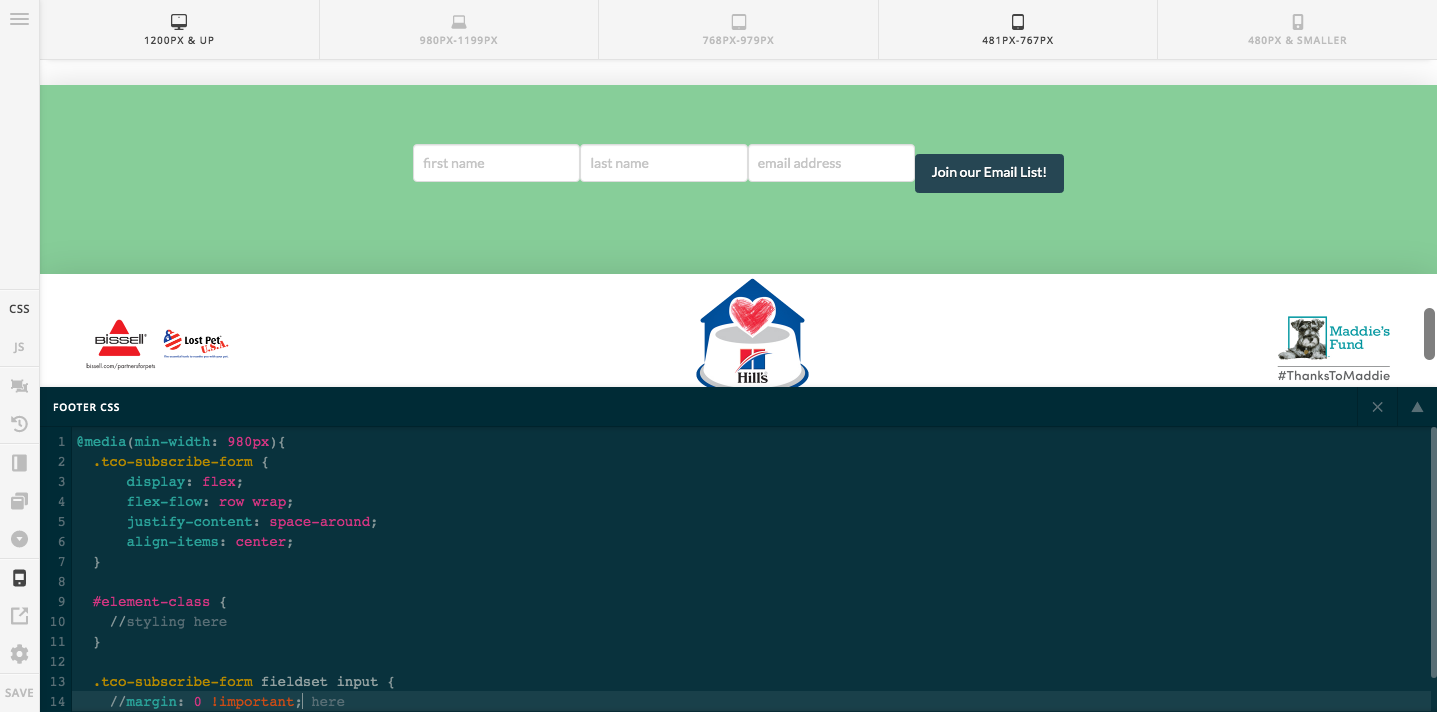Open the JS editor from sidebar

19,347
